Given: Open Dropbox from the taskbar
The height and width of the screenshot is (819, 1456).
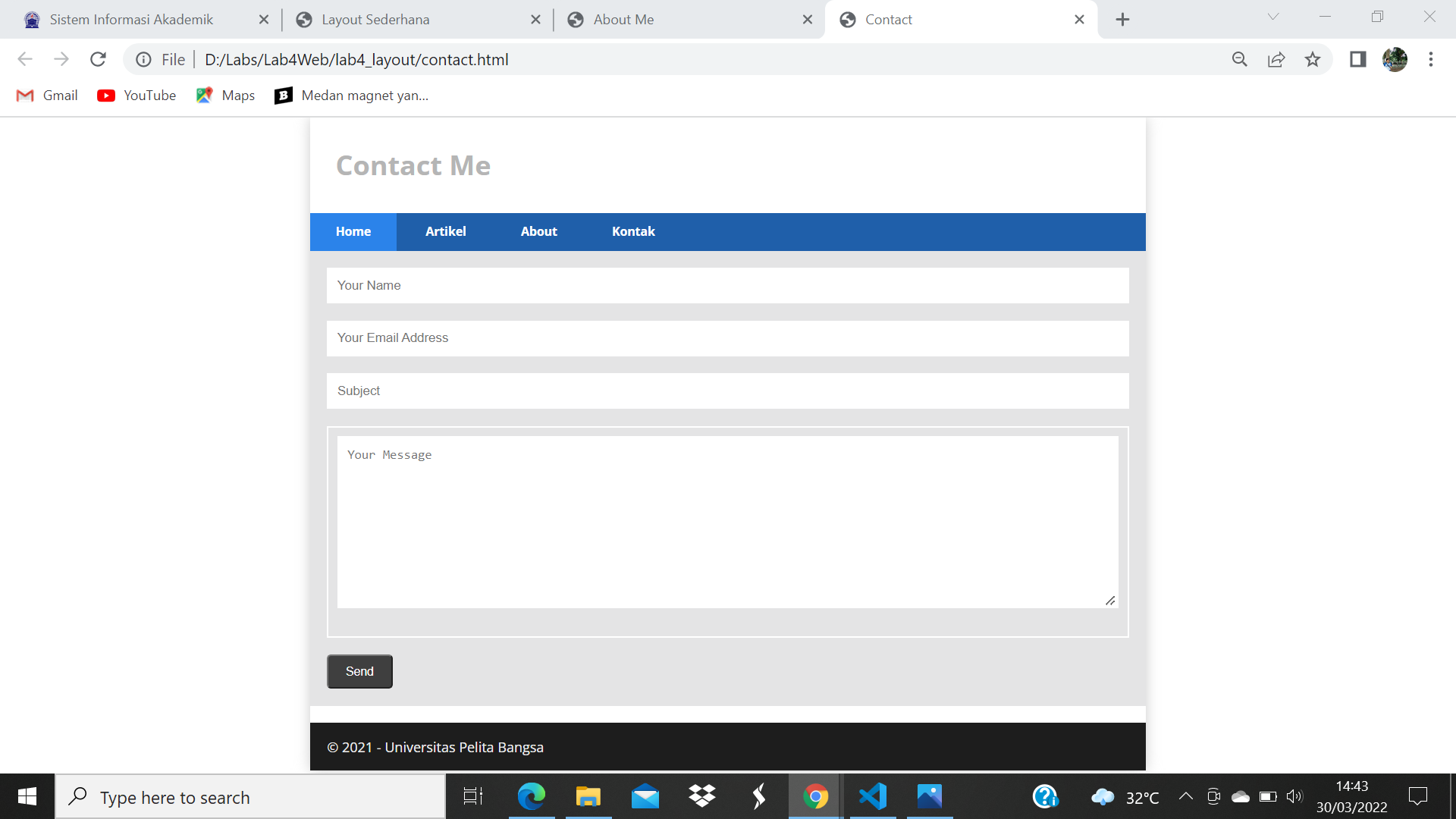Looking at the screenshot, I should click(701, 796).
